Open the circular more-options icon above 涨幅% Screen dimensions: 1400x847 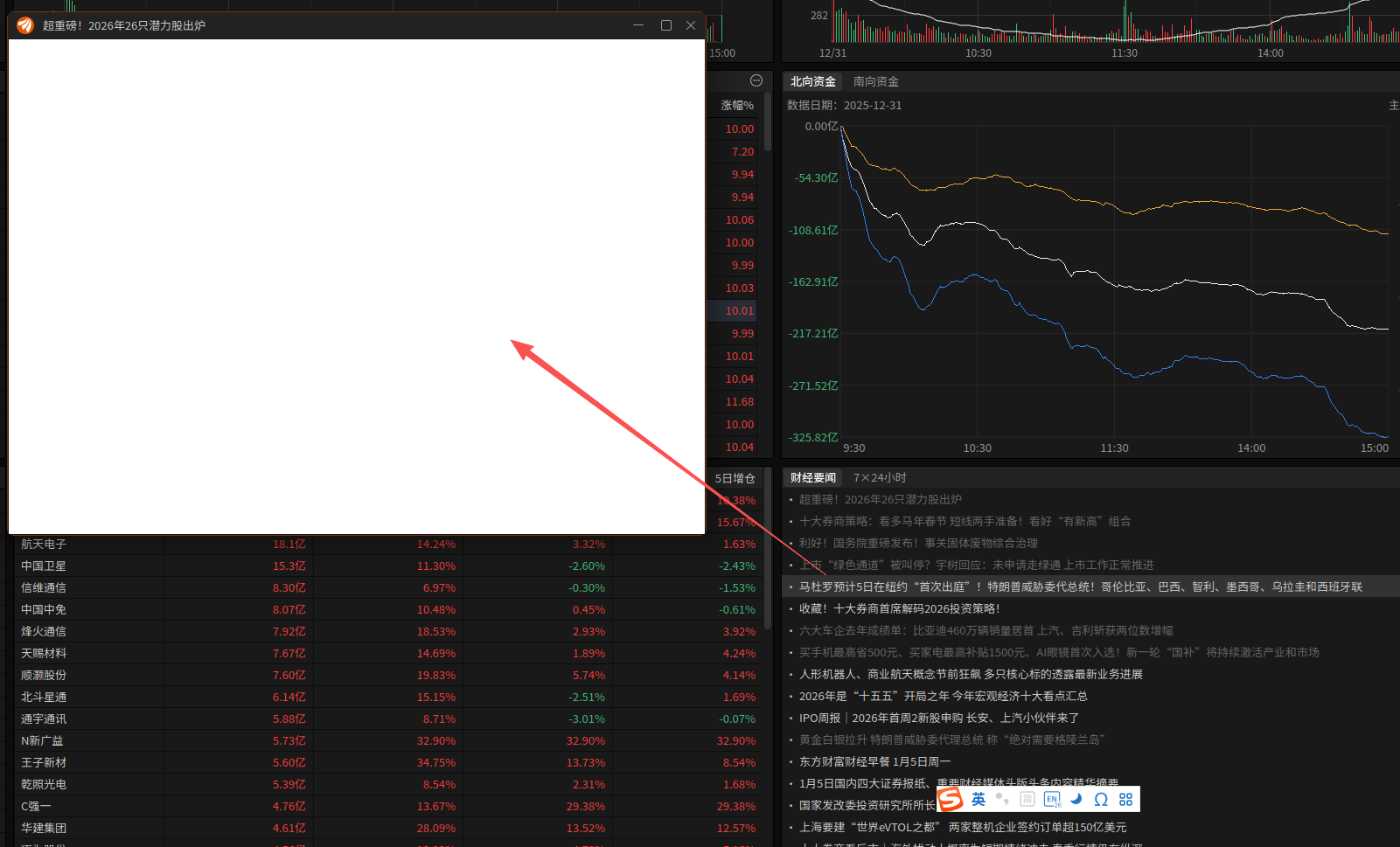coord(756,80)
